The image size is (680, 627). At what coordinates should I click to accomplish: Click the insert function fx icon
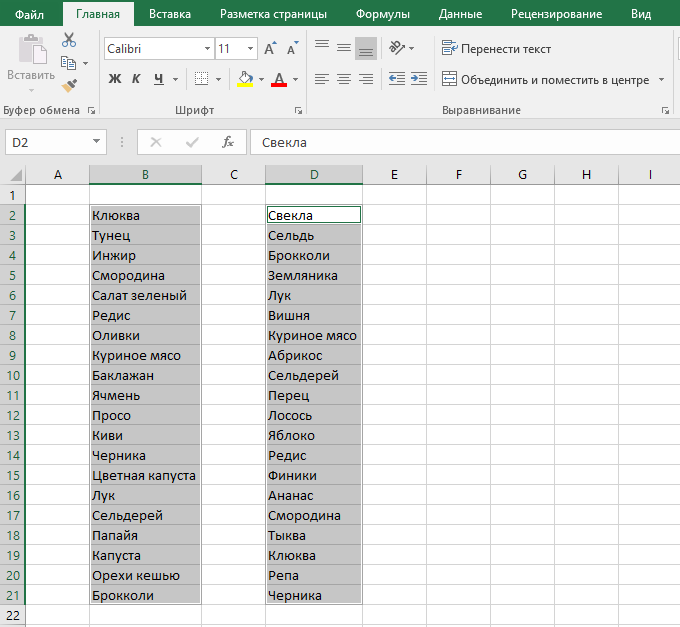pyautogui.click(x=228, y=142)
